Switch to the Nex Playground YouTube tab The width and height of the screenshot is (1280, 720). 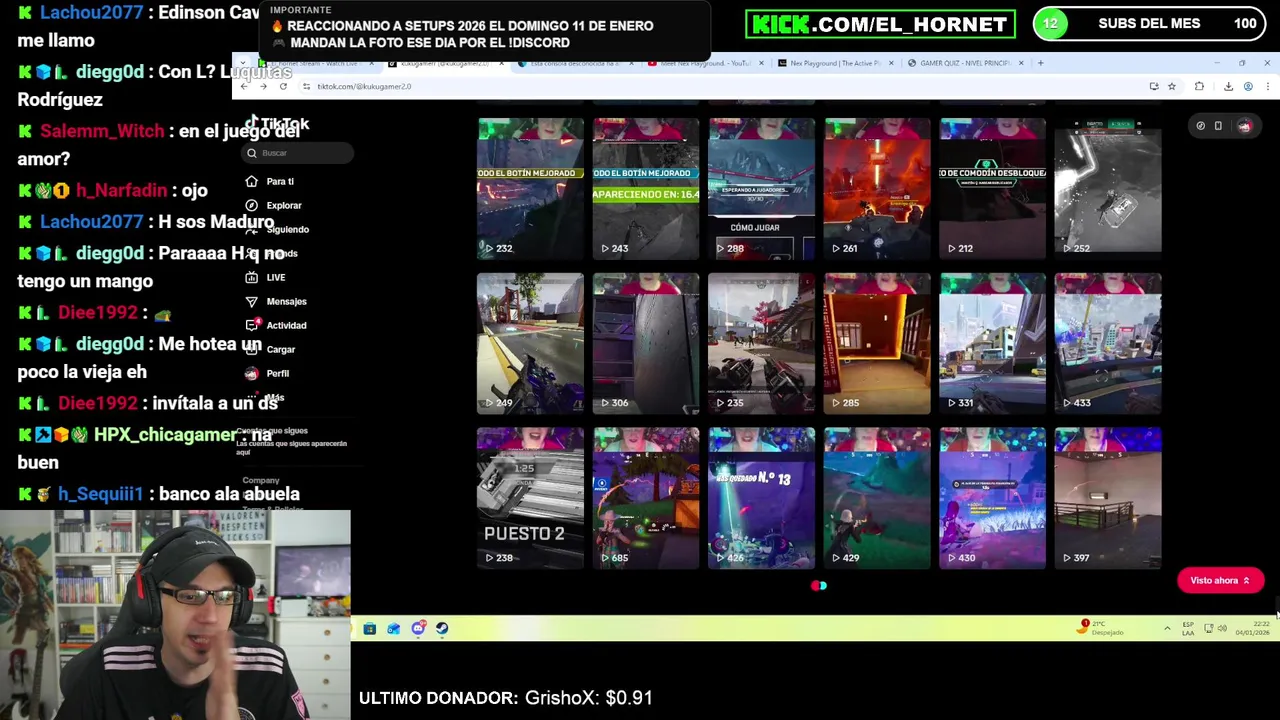706,63
